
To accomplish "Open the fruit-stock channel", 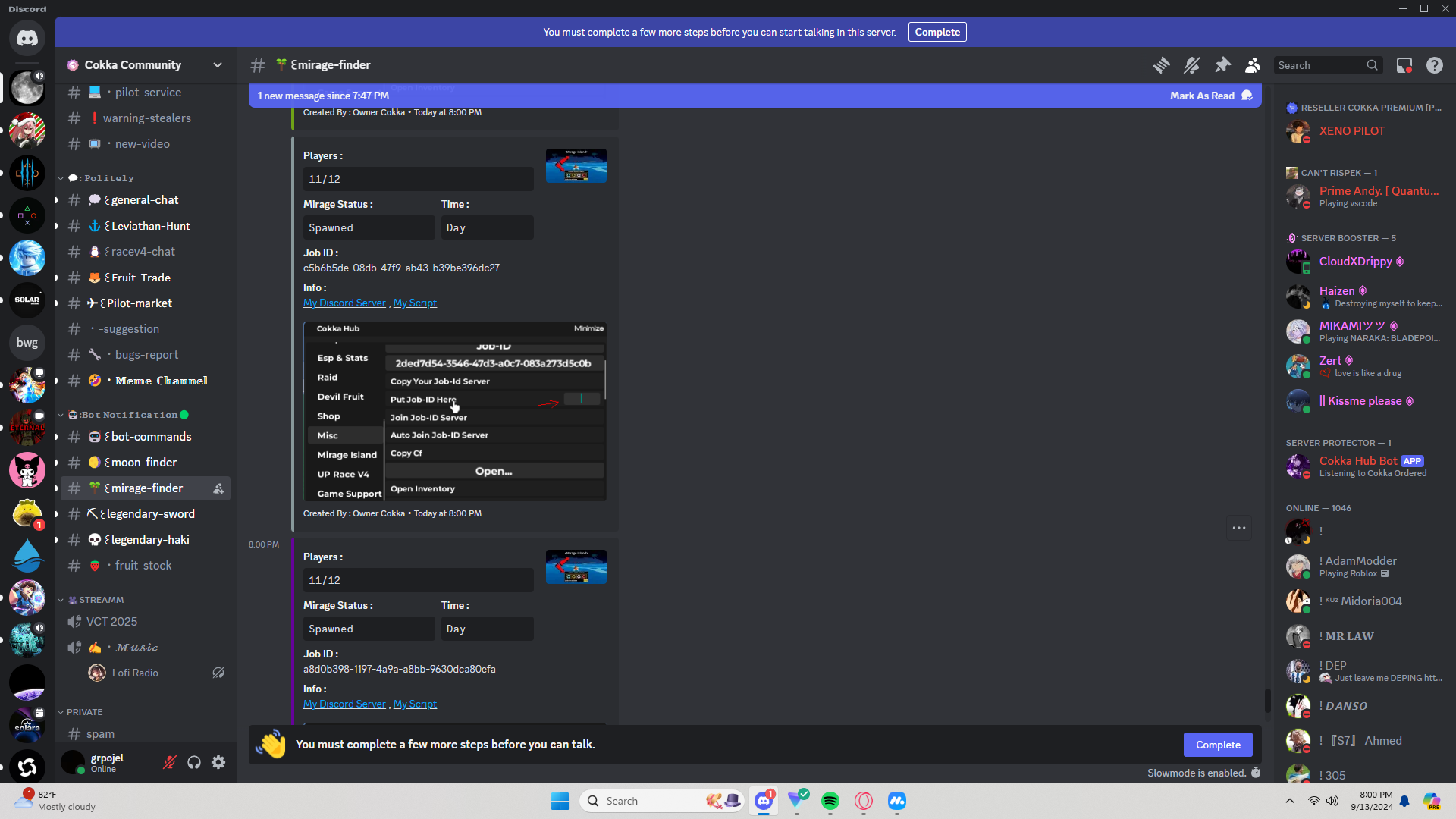I will (x=146, y=566).
